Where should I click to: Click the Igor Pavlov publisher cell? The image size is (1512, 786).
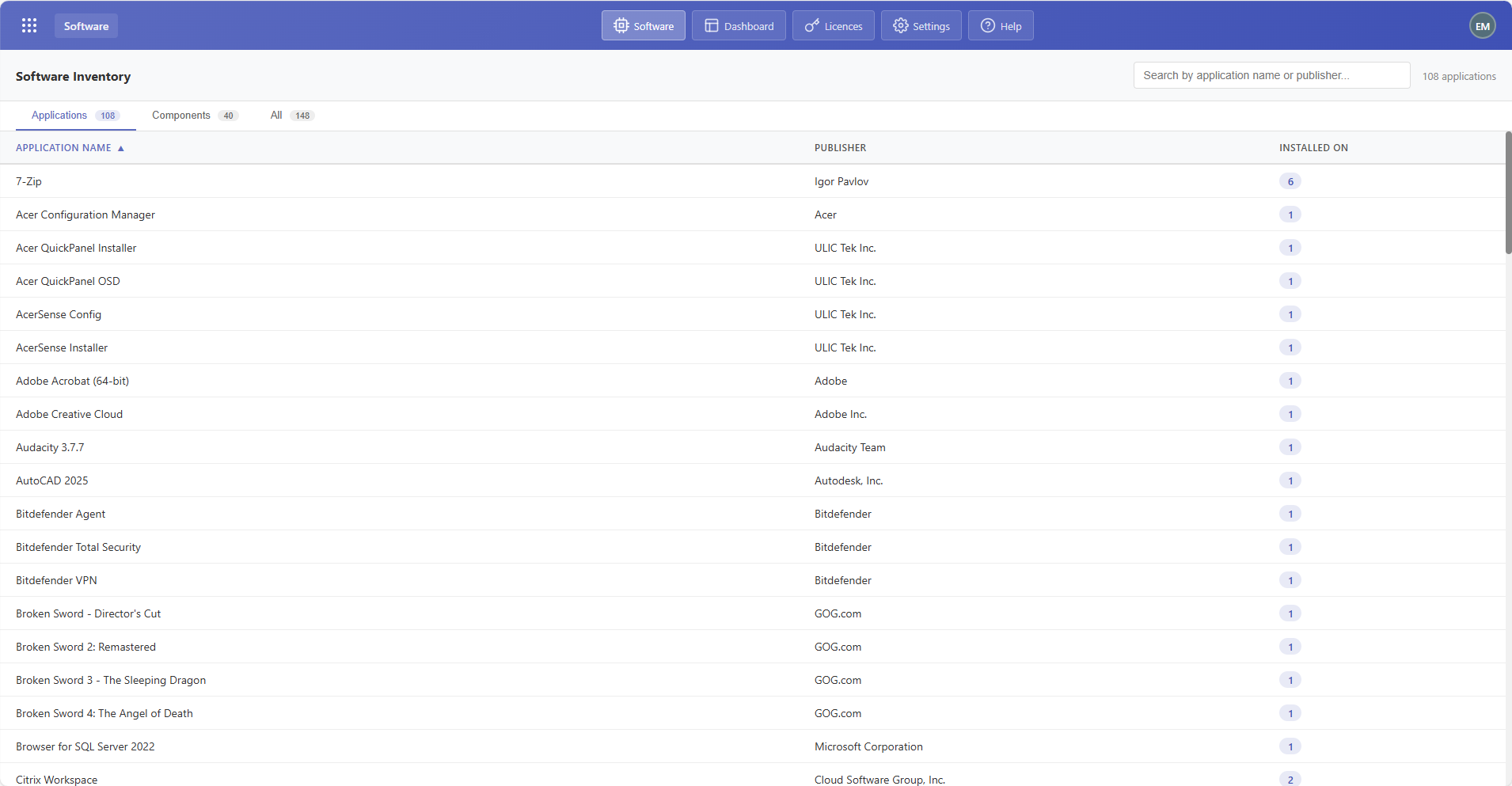841,181
